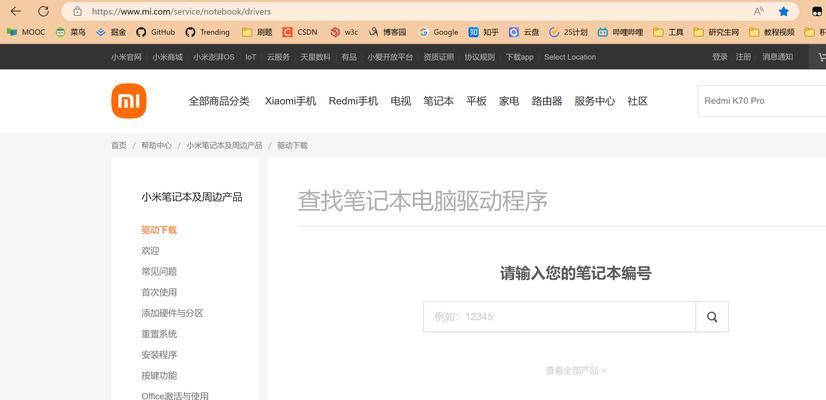Select 重置系统 in sidebar
This screenshot has height=400, width=826.
pyautogui.click(x=159, y=334)
